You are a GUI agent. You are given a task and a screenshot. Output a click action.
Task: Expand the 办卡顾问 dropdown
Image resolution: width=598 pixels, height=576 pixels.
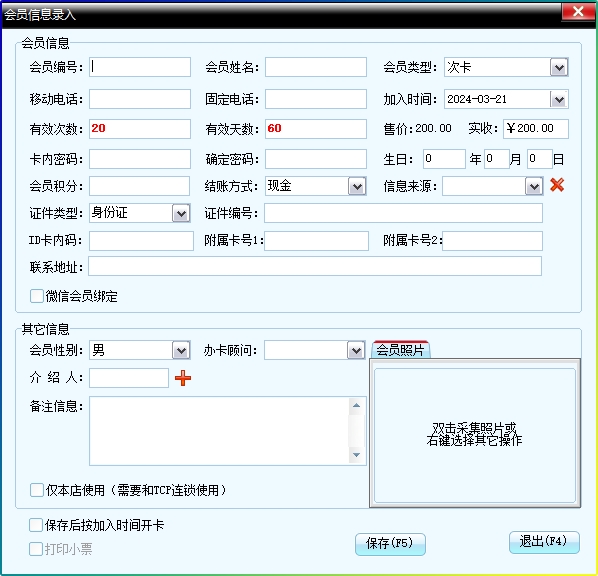pyautogui.click(x=356, y=350)
